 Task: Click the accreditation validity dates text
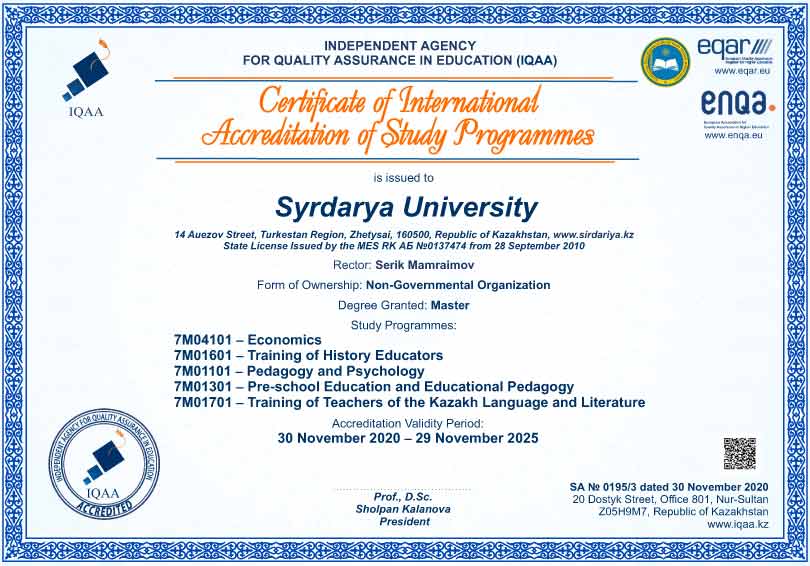click(407, 438)
